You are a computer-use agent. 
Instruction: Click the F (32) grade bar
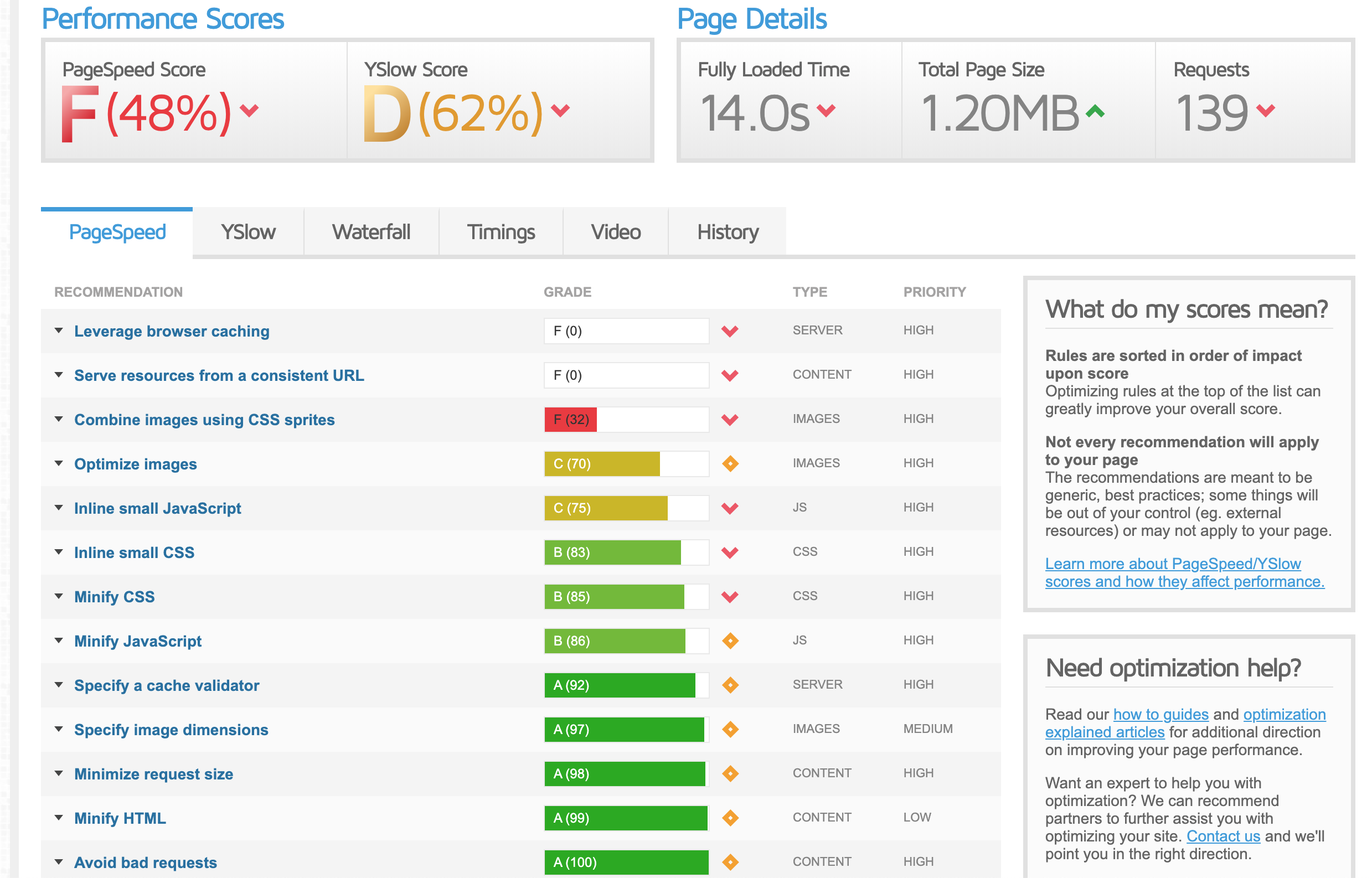point(626,420)
